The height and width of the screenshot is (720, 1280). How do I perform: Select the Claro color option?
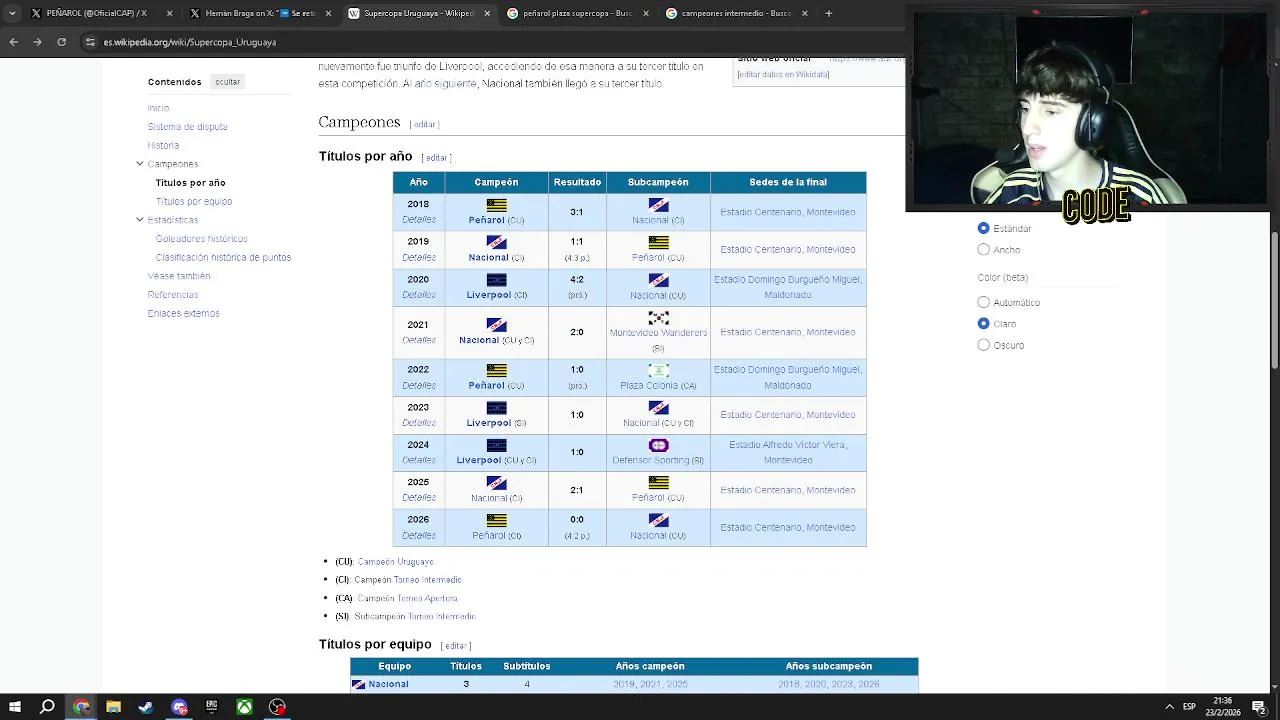pos(984,323)
